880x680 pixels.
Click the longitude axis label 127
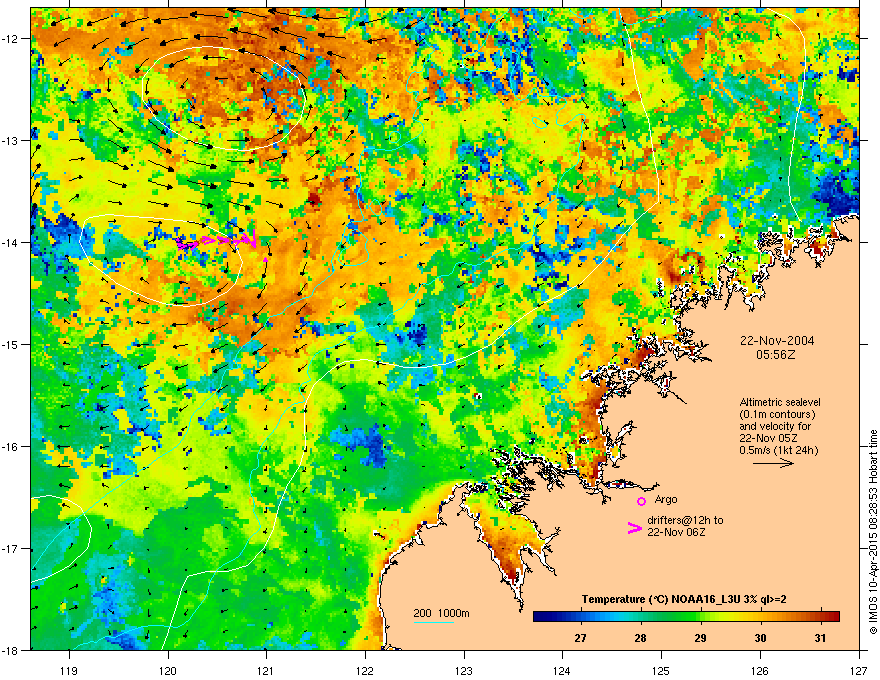[x=859, y=670]
